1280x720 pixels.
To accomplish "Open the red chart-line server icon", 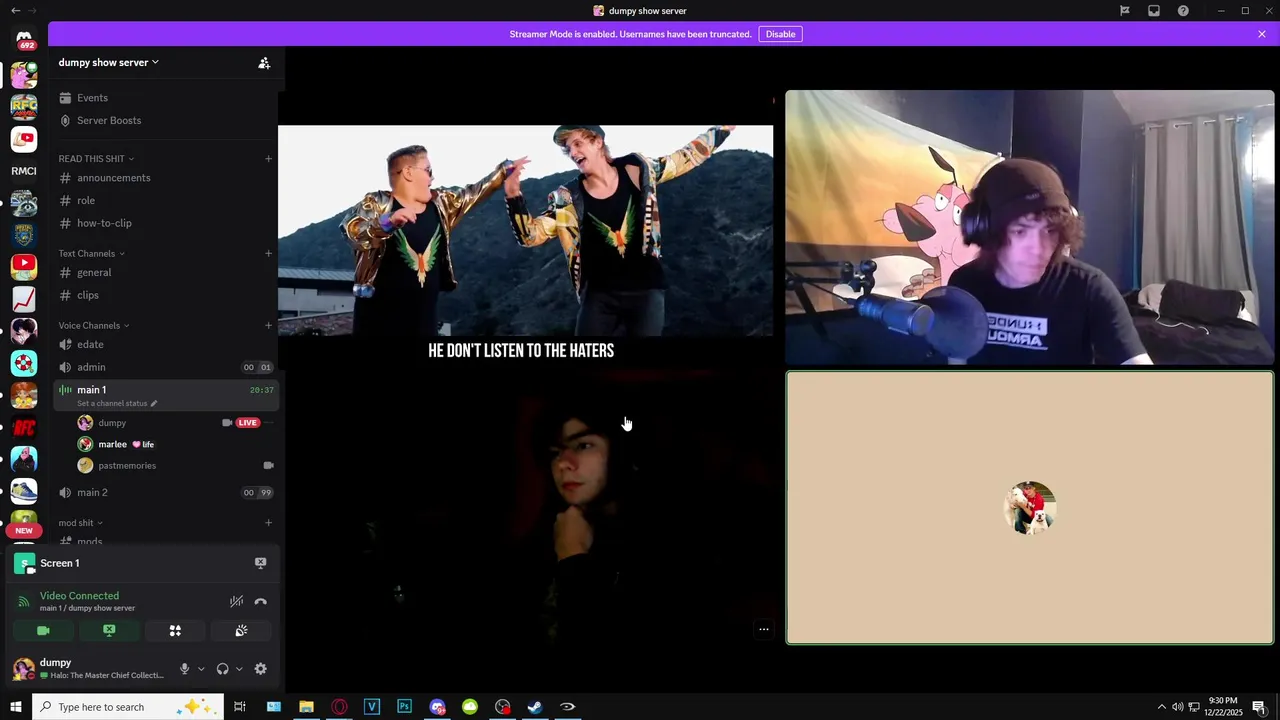I will [24, 299].
